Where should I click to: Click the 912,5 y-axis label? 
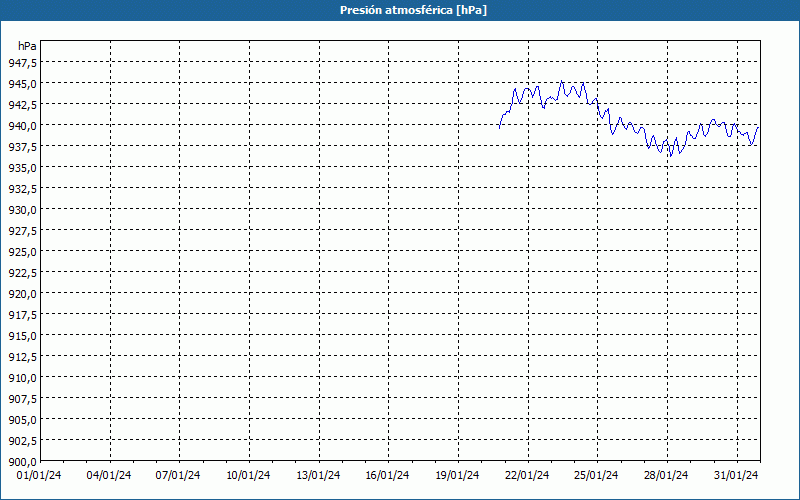pyautogui.click(x=22, y=357)
